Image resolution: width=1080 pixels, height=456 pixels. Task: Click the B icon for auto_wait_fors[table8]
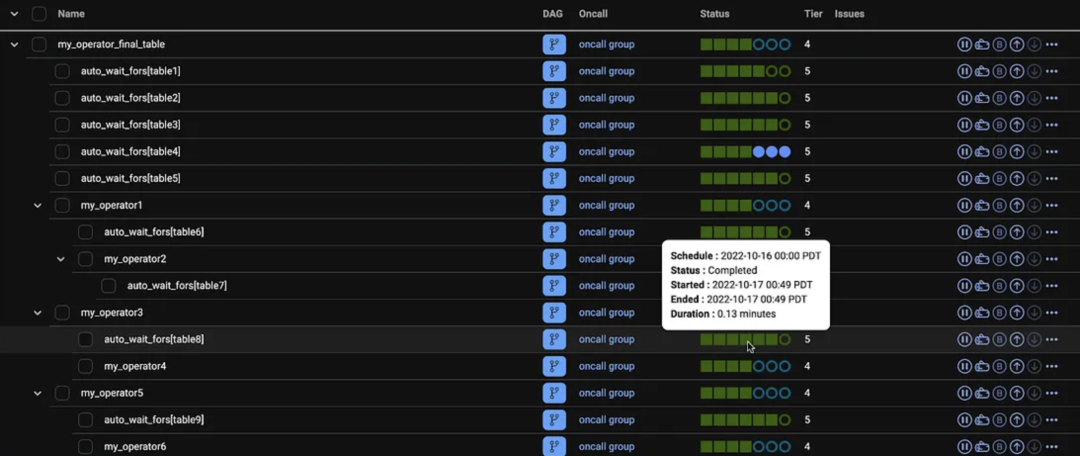(x=999, y=340)
